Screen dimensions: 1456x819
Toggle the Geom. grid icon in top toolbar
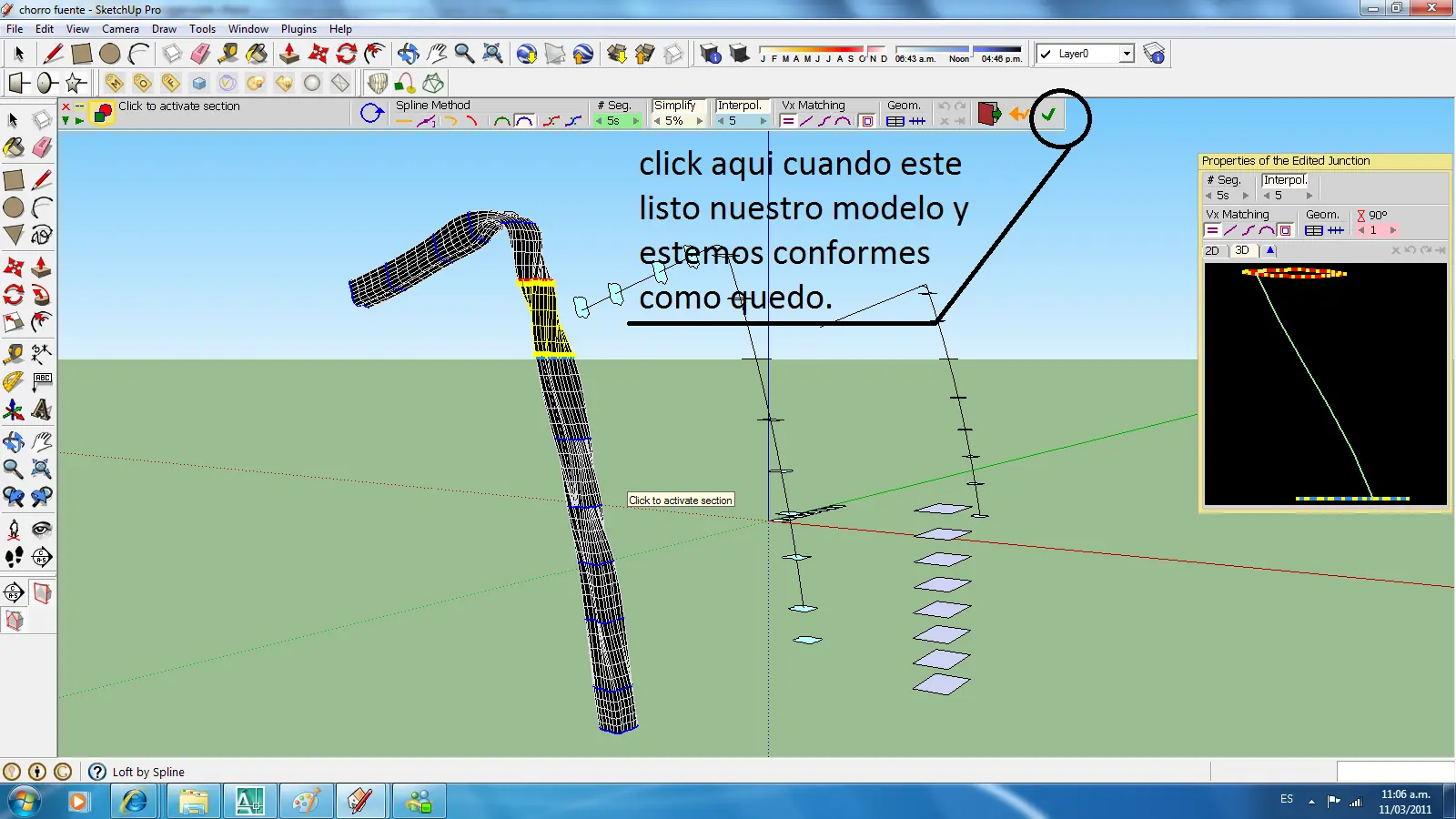point(895,121)
